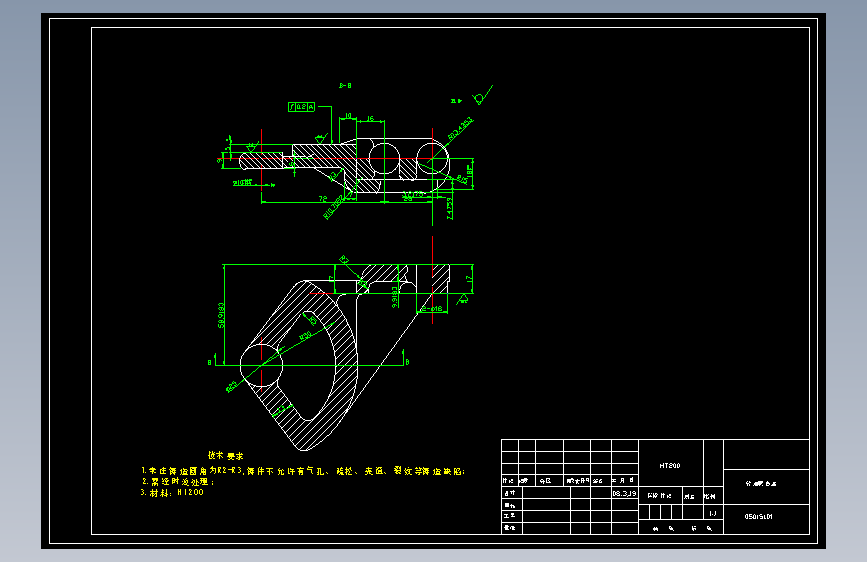
Task: Click the 16 dimension above the section view
Action: click(370, 118)
